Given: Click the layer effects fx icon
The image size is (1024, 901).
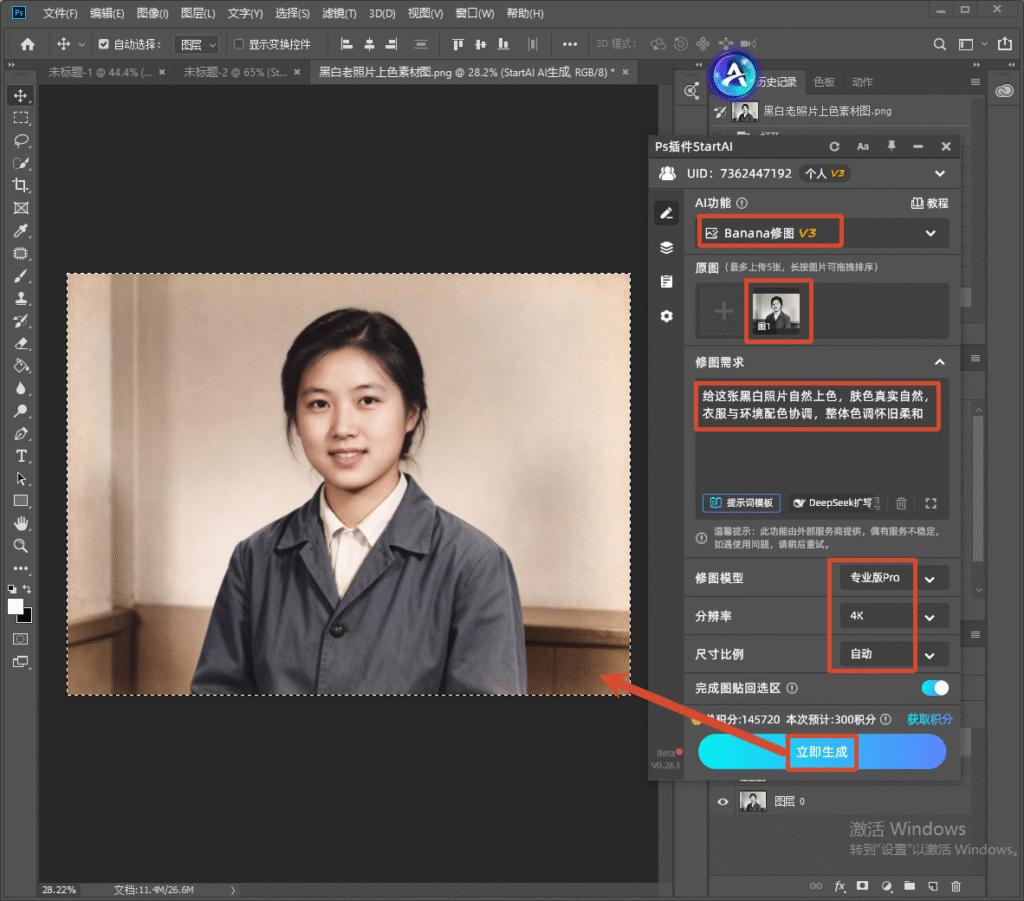Looking at the screenshot, I should [840, 886].
